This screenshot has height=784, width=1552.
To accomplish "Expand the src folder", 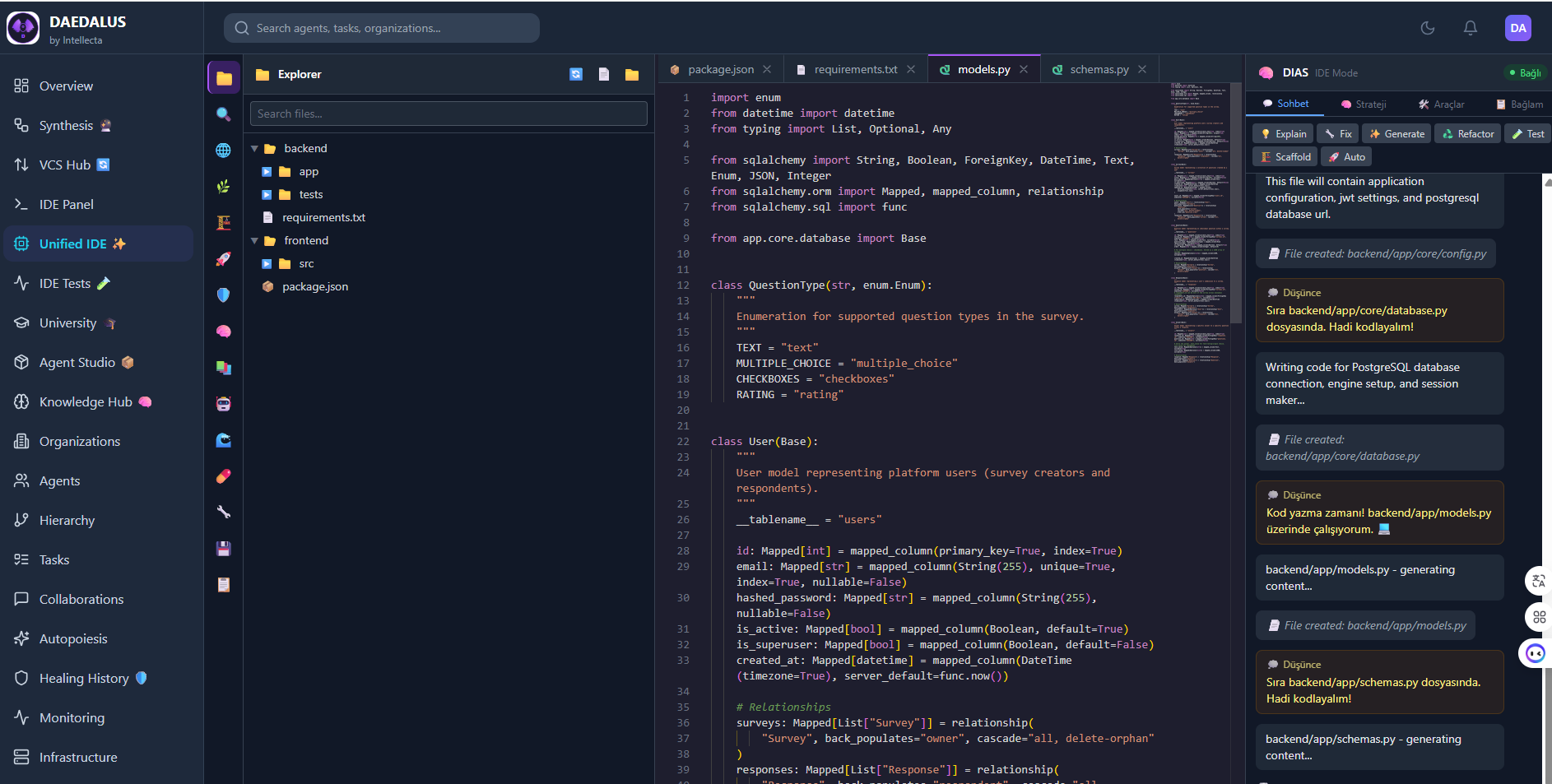I will [267, 264].
